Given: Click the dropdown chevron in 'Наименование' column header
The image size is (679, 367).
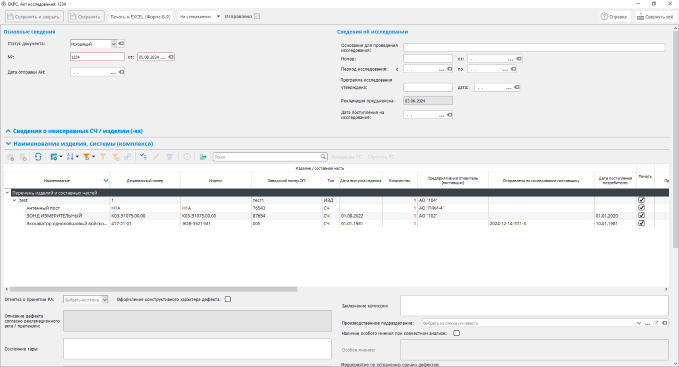Looking at the screenshot, I should click(106, 180).
